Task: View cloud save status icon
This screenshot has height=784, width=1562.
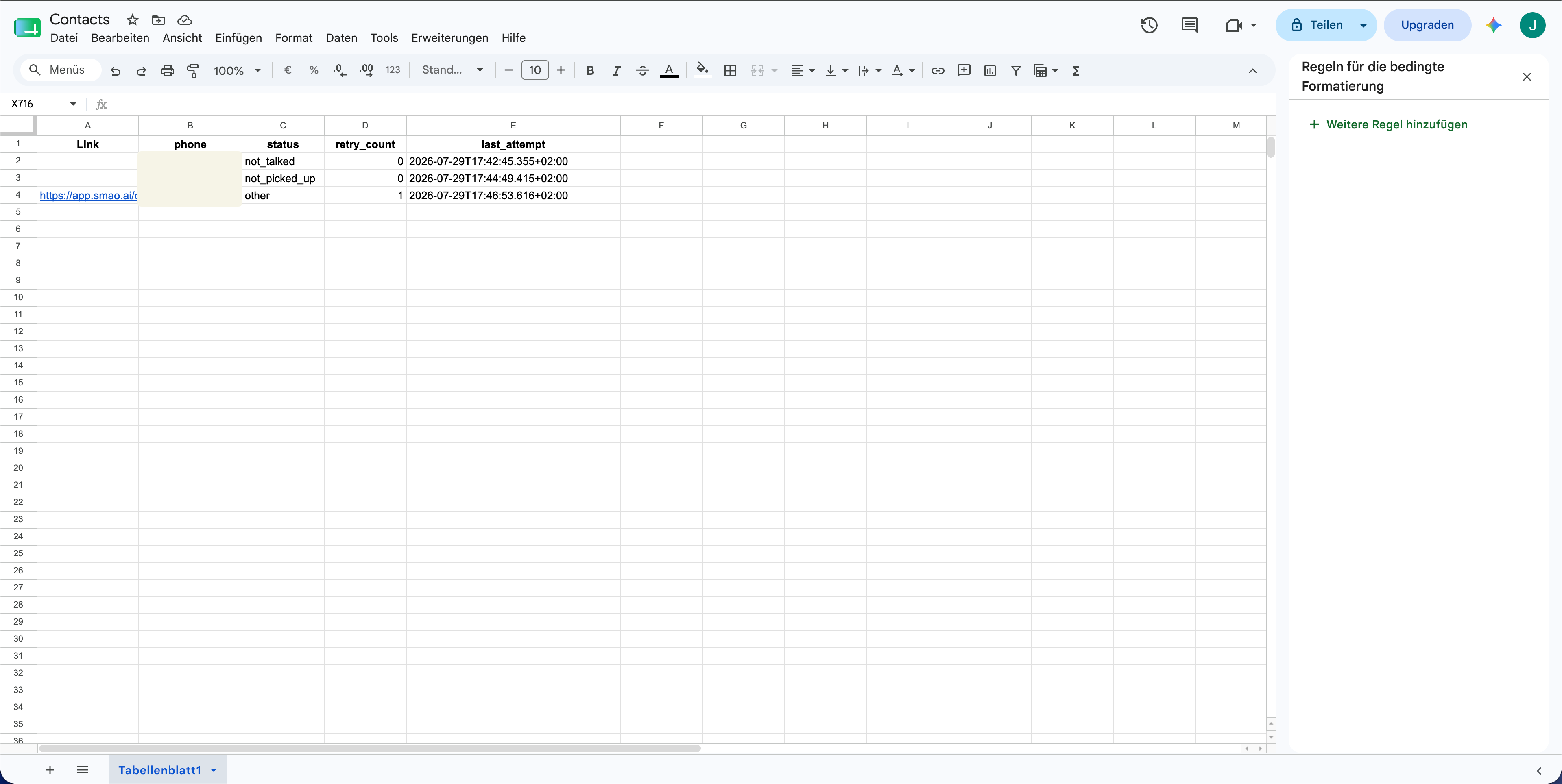Action: click(184, 20)
